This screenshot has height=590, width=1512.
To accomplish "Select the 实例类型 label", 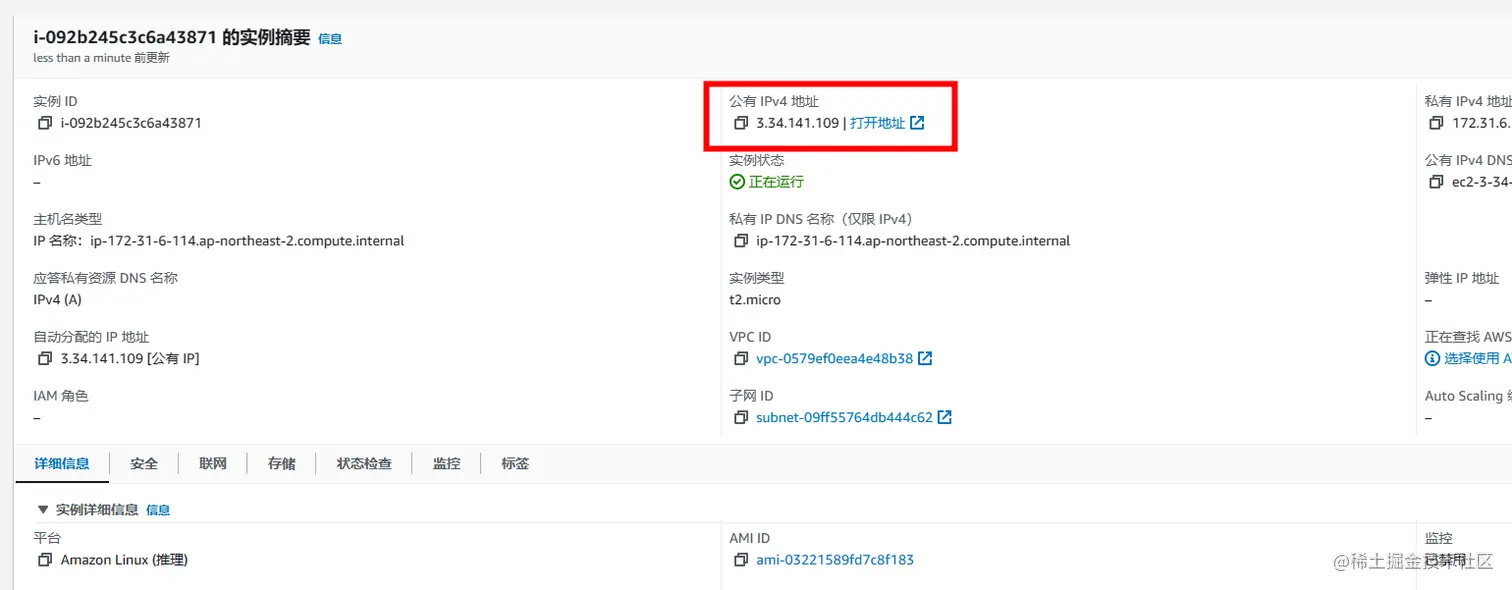I will point(757,278).
